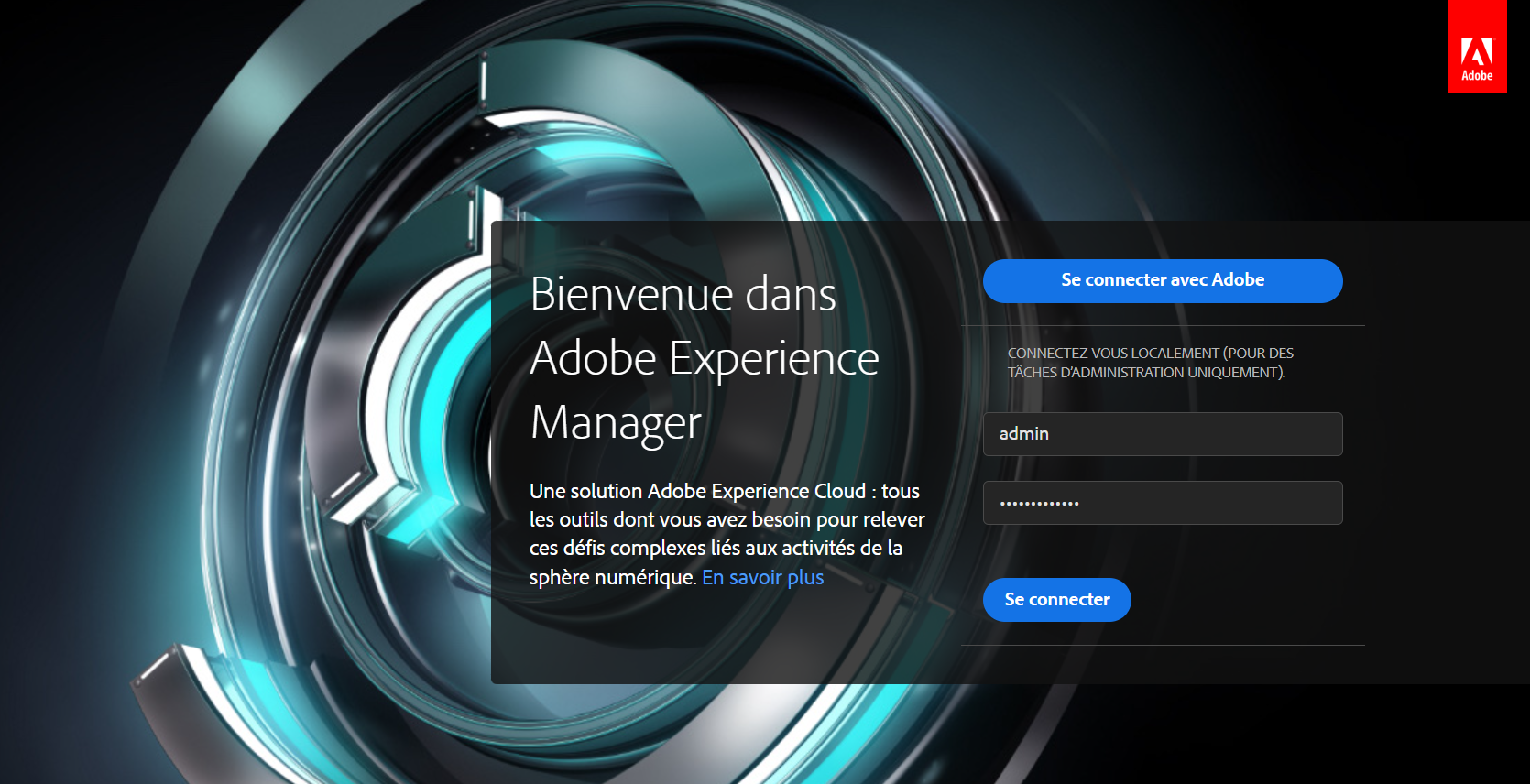Submit login with the 'Se connecter' button

(x=1057, y=600)
